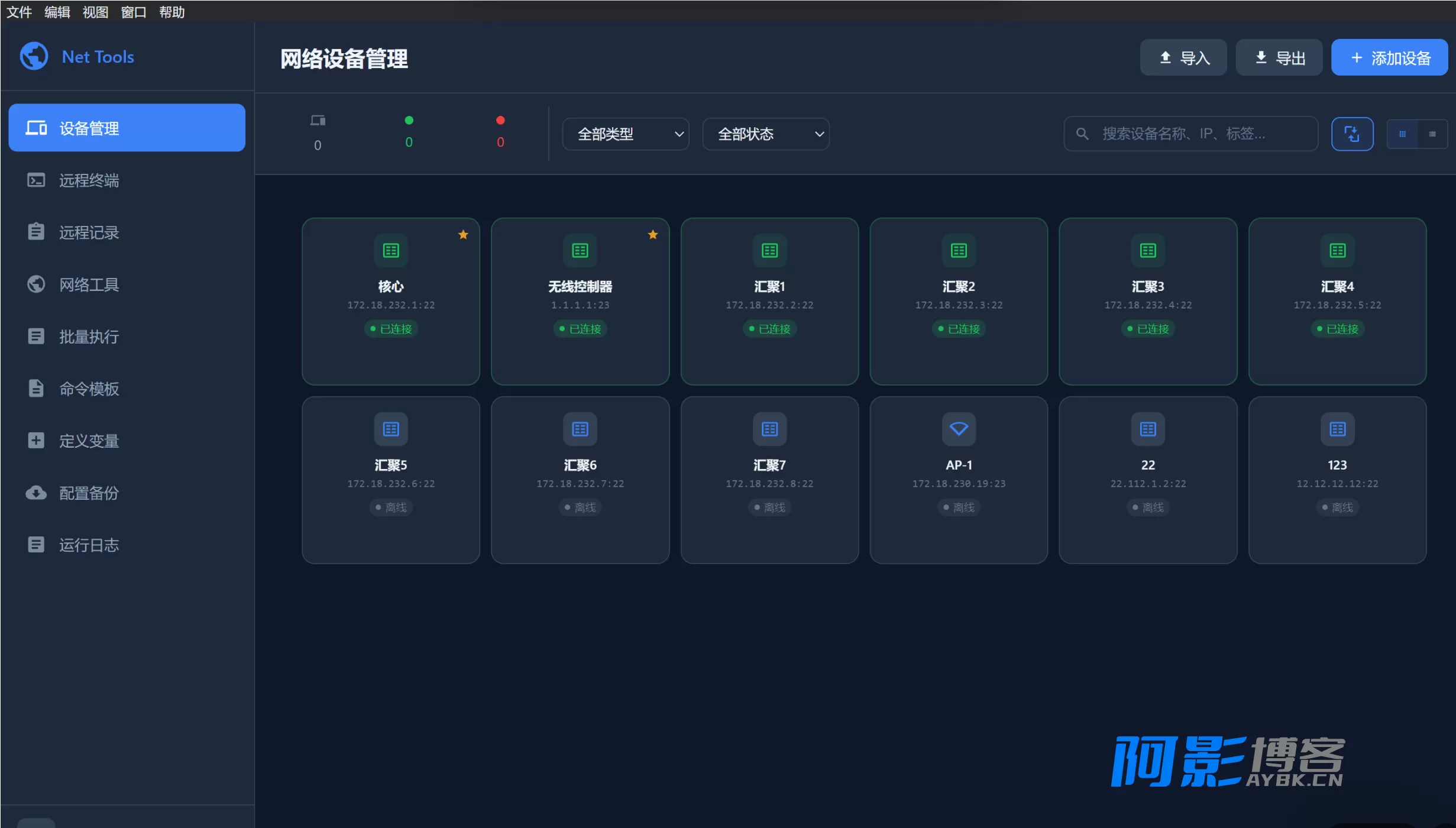
Task: Switch to list view layout
Action: [1432, 134]
